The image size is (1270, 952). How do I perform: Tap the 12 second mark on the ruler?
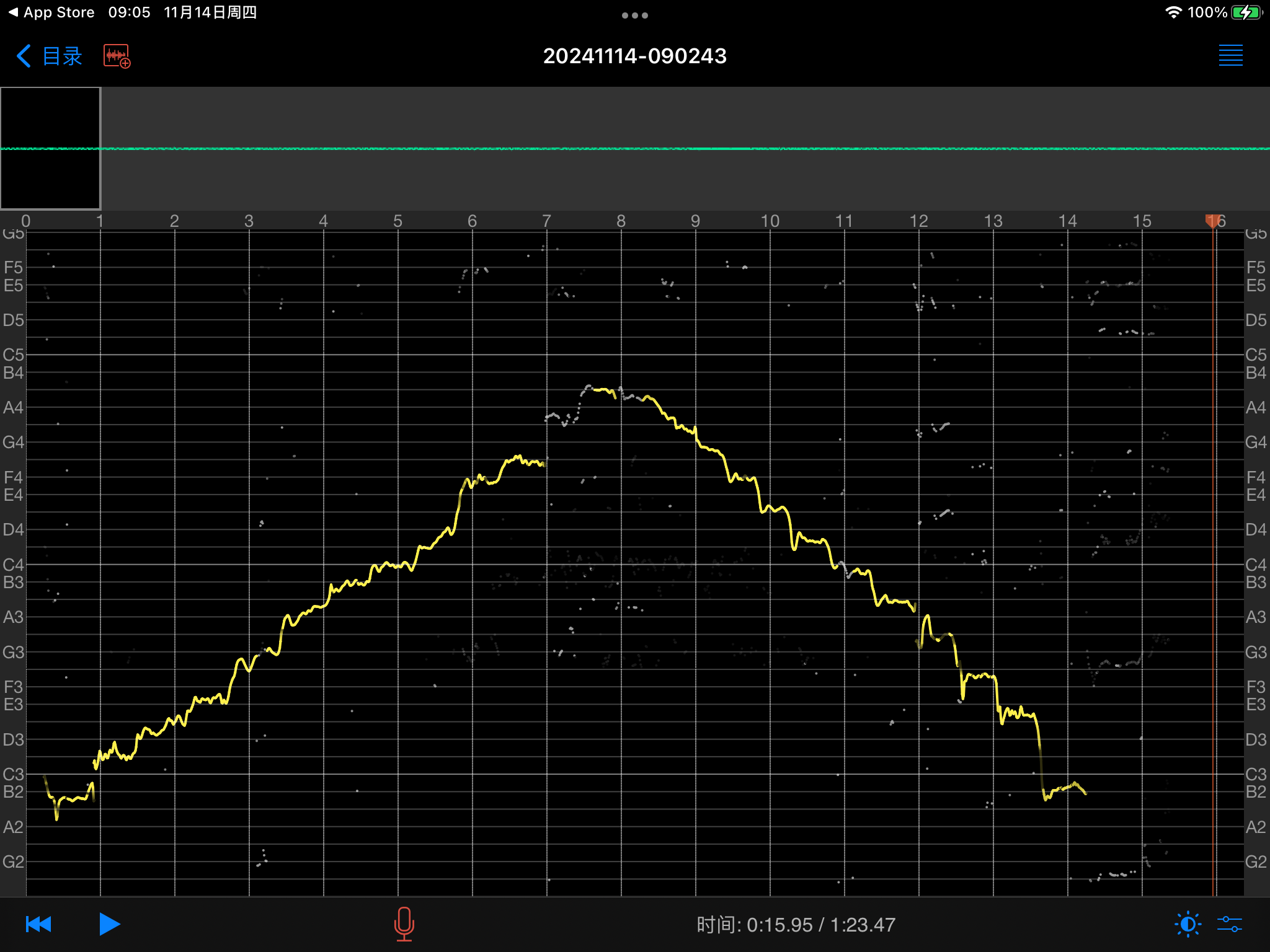918,221
